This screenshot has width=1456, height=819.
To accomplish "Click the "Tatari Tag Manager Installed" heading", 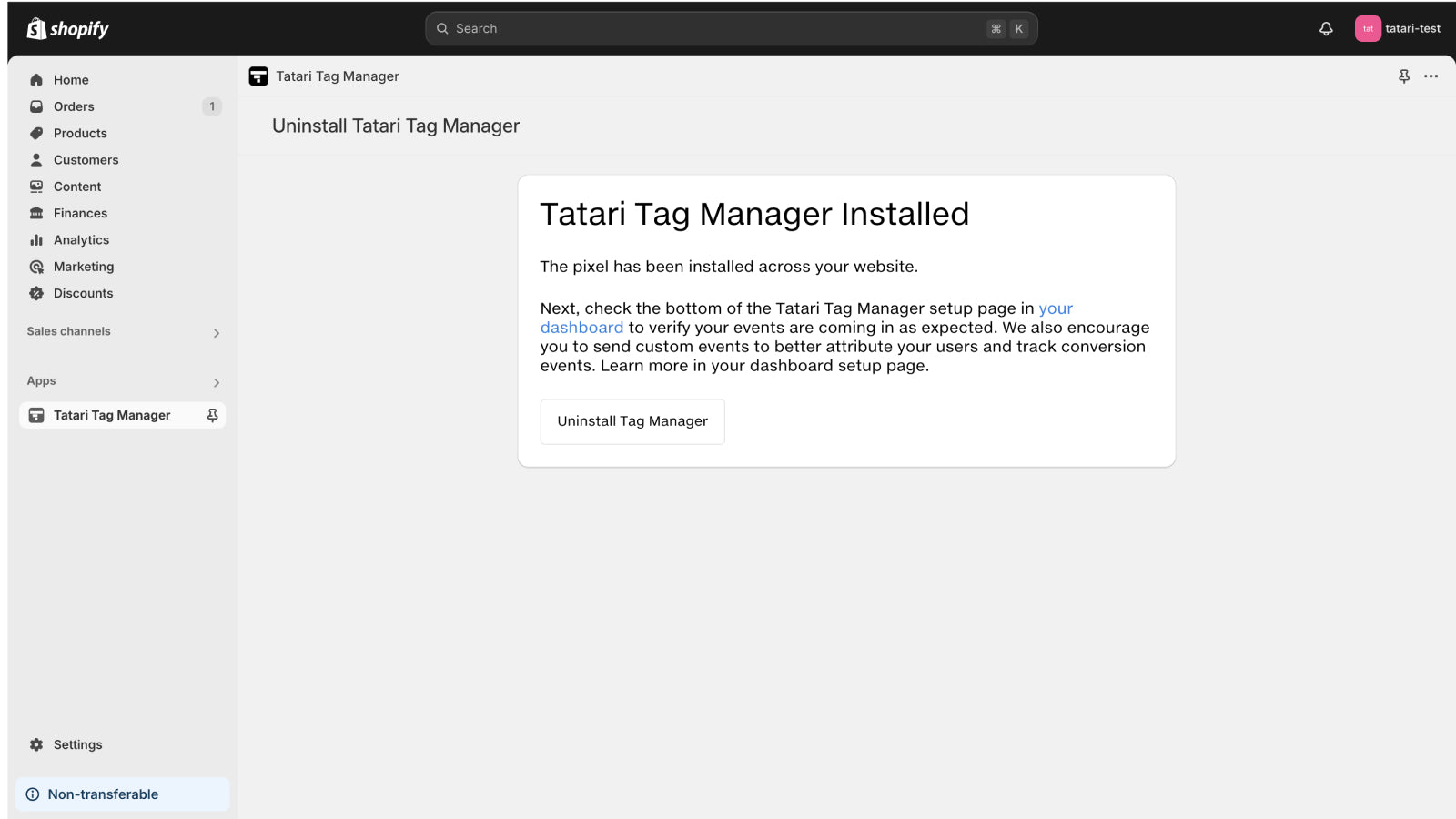I will [x=754, y=214].
